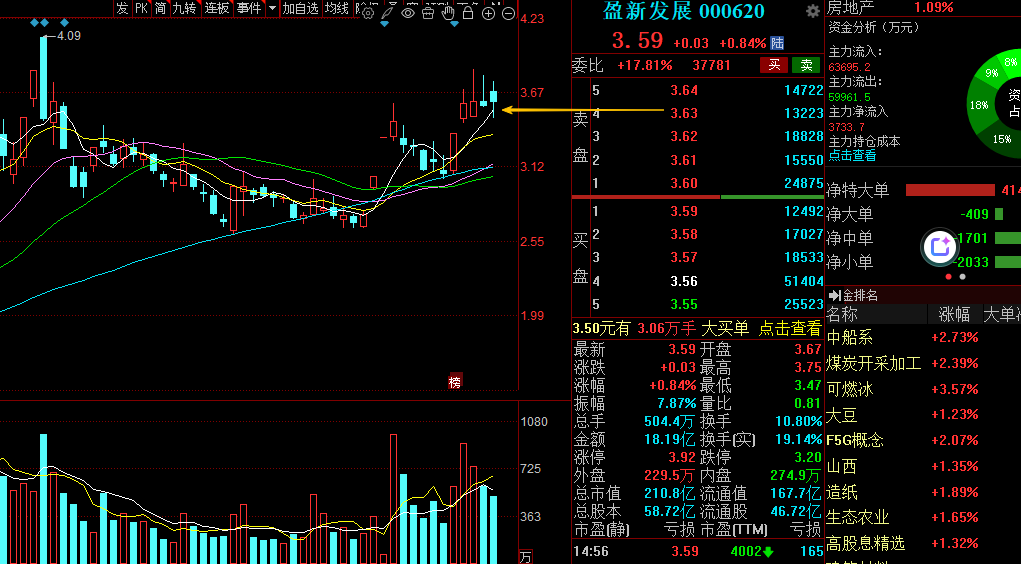Click the red 买 buy button
Image resolution: width=1021 pixels, height=564 pixels.
pyautogui.click(x=774, y=65)
